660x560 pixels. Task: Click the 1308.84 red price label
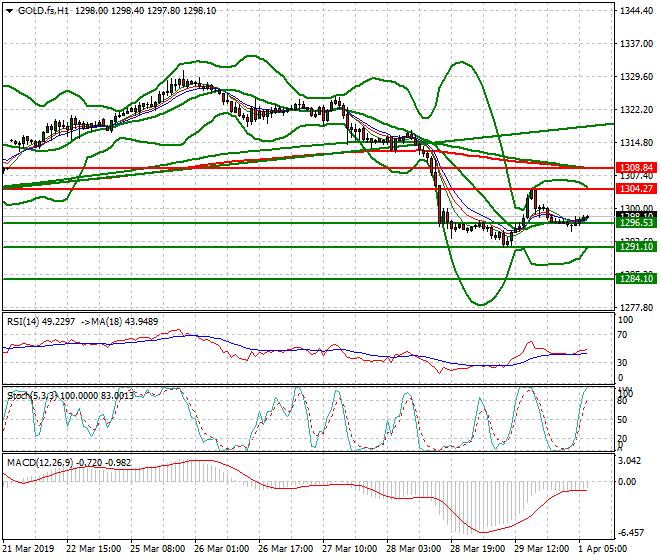[636, 168]
